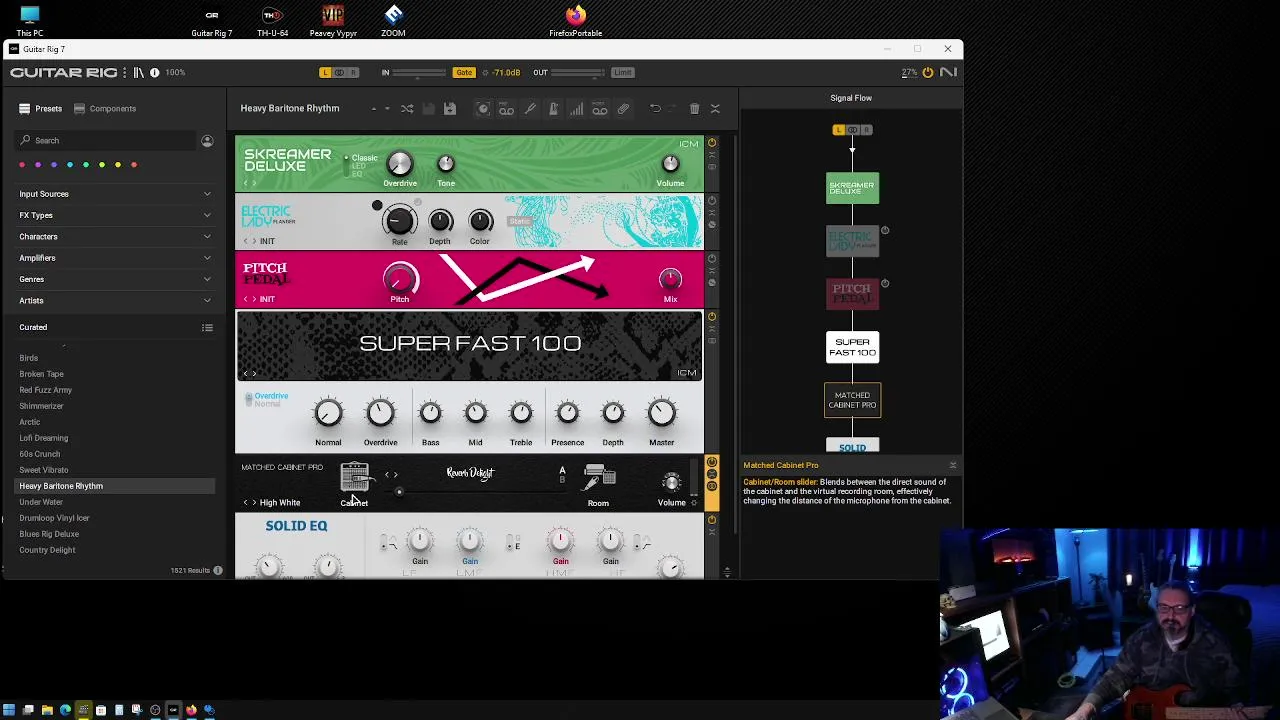
Task: Collapse all rack modules icon
Action: coord(715,109)
